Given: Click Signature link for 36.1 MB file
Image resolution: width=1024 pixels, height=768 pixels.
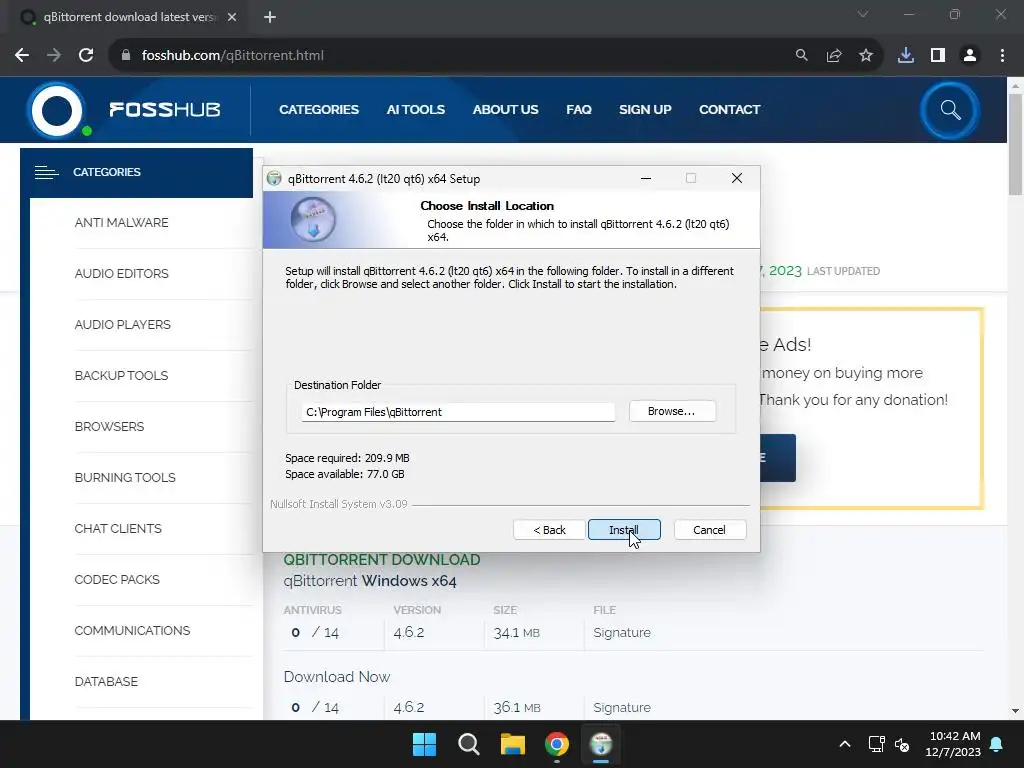Looking at the screenshot, I should click(622, 707).
